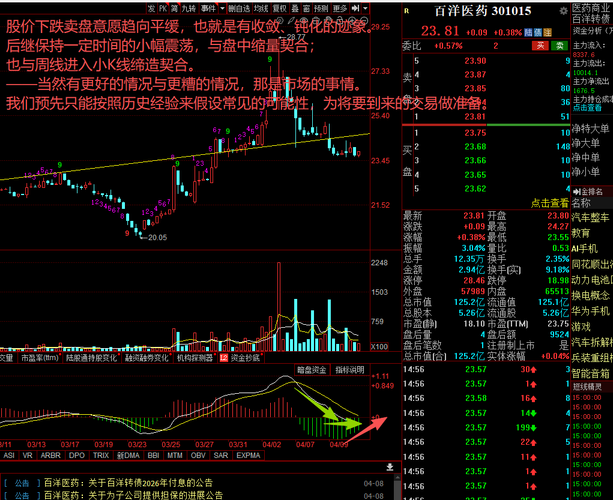
Task: Click the announcements list scrollbar
Action: (x=397, y=487)
